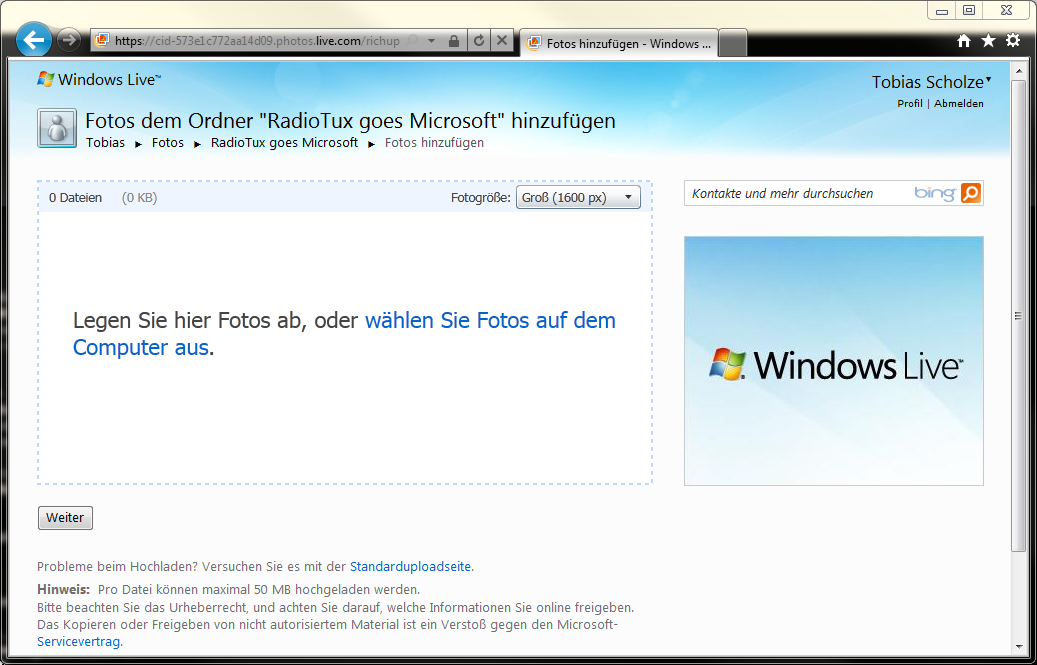Click the site favicon in address bar
This screenshot has width=1037, height=665.
tap(102, 40)
